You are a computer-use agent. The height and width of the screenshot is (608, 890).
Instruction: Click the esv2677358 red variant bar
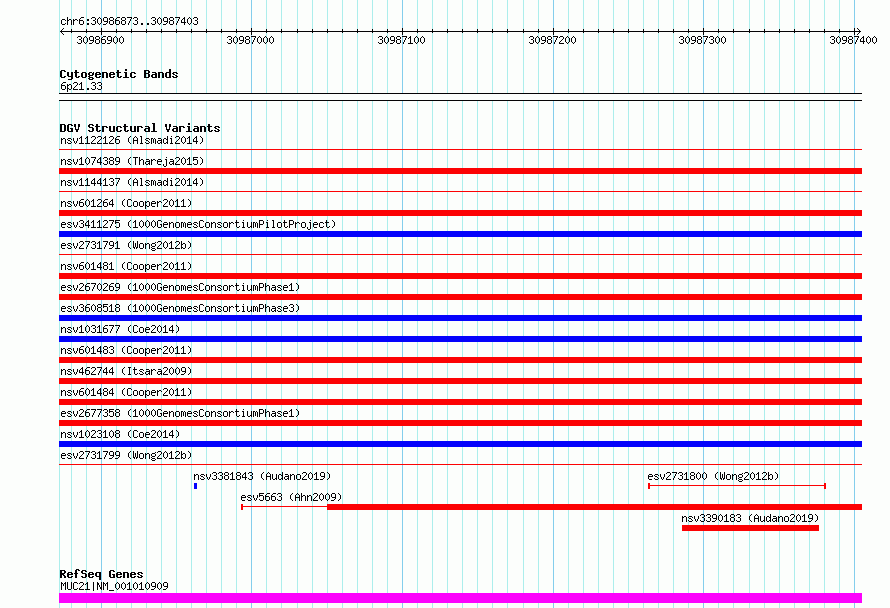click(x=460, y=423)
